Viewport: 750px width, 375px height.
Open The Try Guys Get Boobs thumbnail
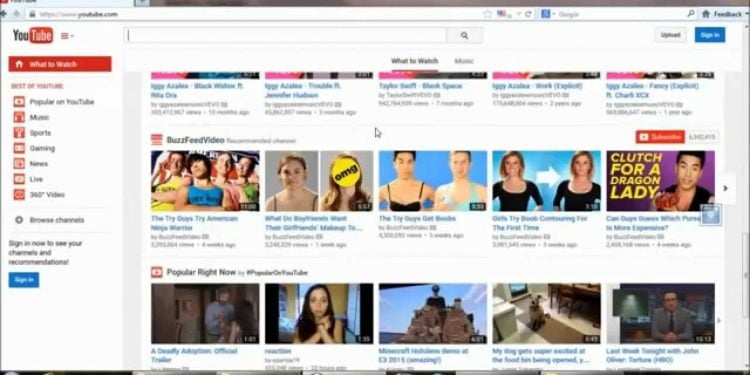433,181
